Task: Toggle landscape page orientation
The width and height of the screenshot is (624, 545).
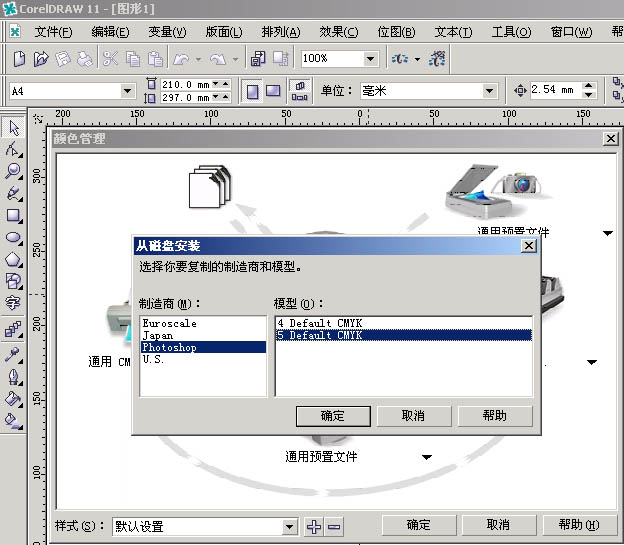Action: click(x=273, y=91)
